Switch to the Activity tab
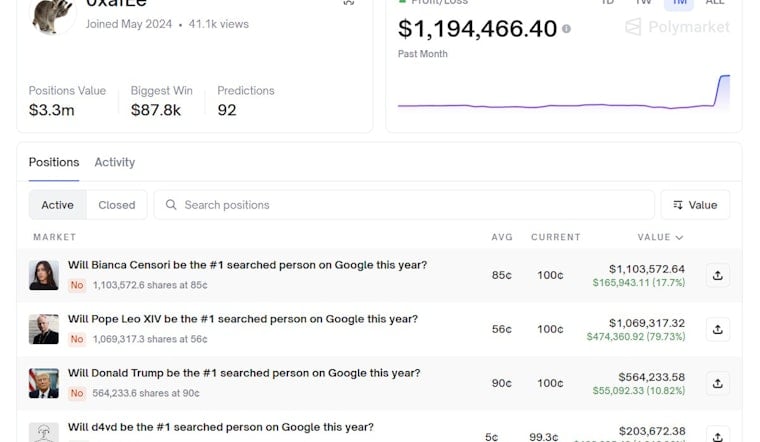 pyautogui.click(x=115, y=162)
